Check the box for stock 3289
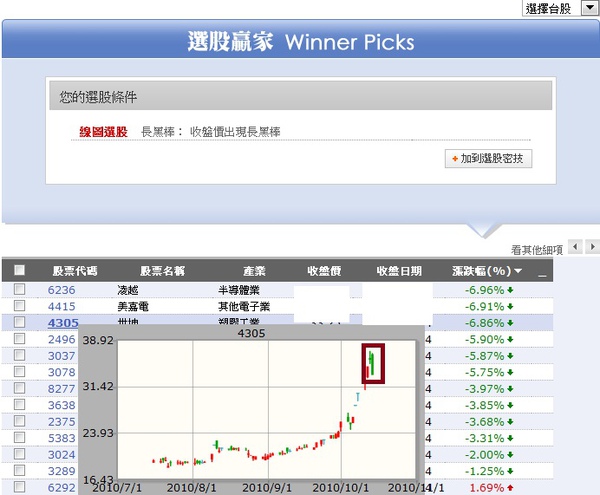This screenshot has height=495, width=600. click(20, 470)
